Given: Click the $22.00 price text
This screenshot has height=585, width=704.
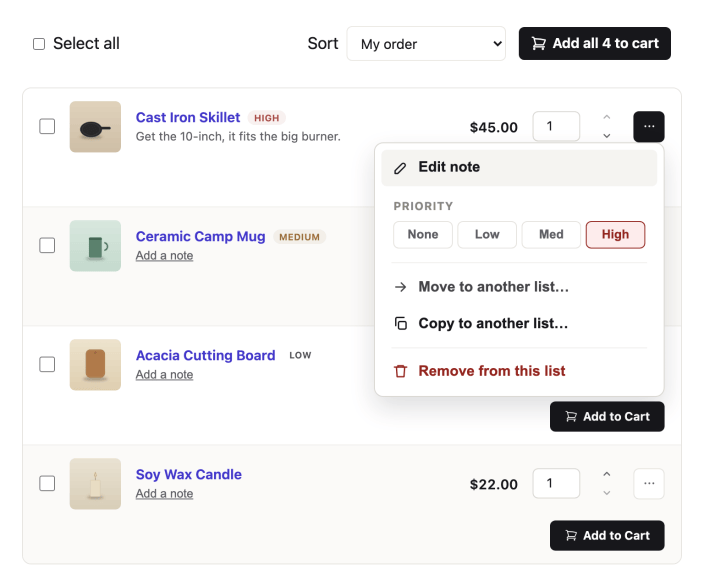Looking at the screenshot, I should 493,484.
